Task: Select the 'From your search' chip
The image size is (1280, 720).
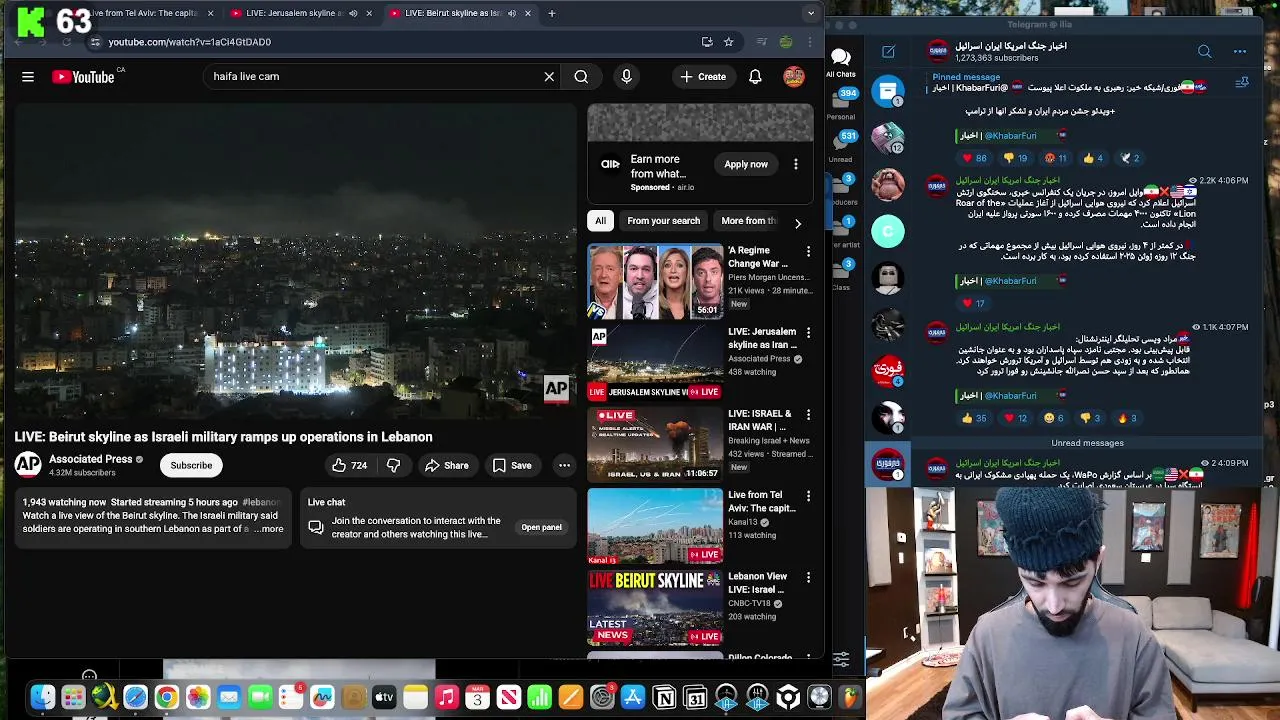Action: point(664,221)
